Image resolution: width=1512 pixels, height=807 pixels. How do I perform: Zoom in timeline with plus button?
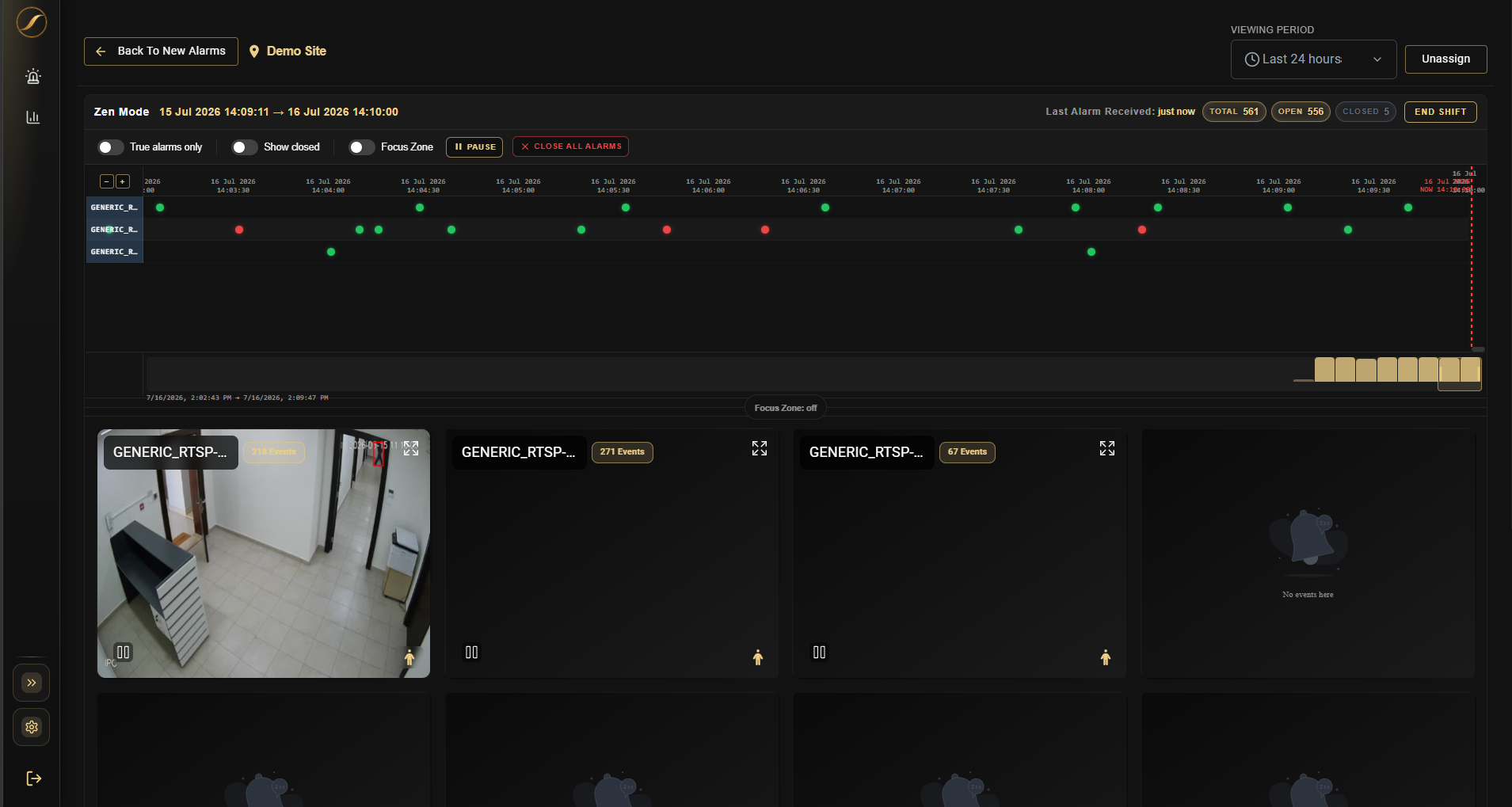click(123, 182)
